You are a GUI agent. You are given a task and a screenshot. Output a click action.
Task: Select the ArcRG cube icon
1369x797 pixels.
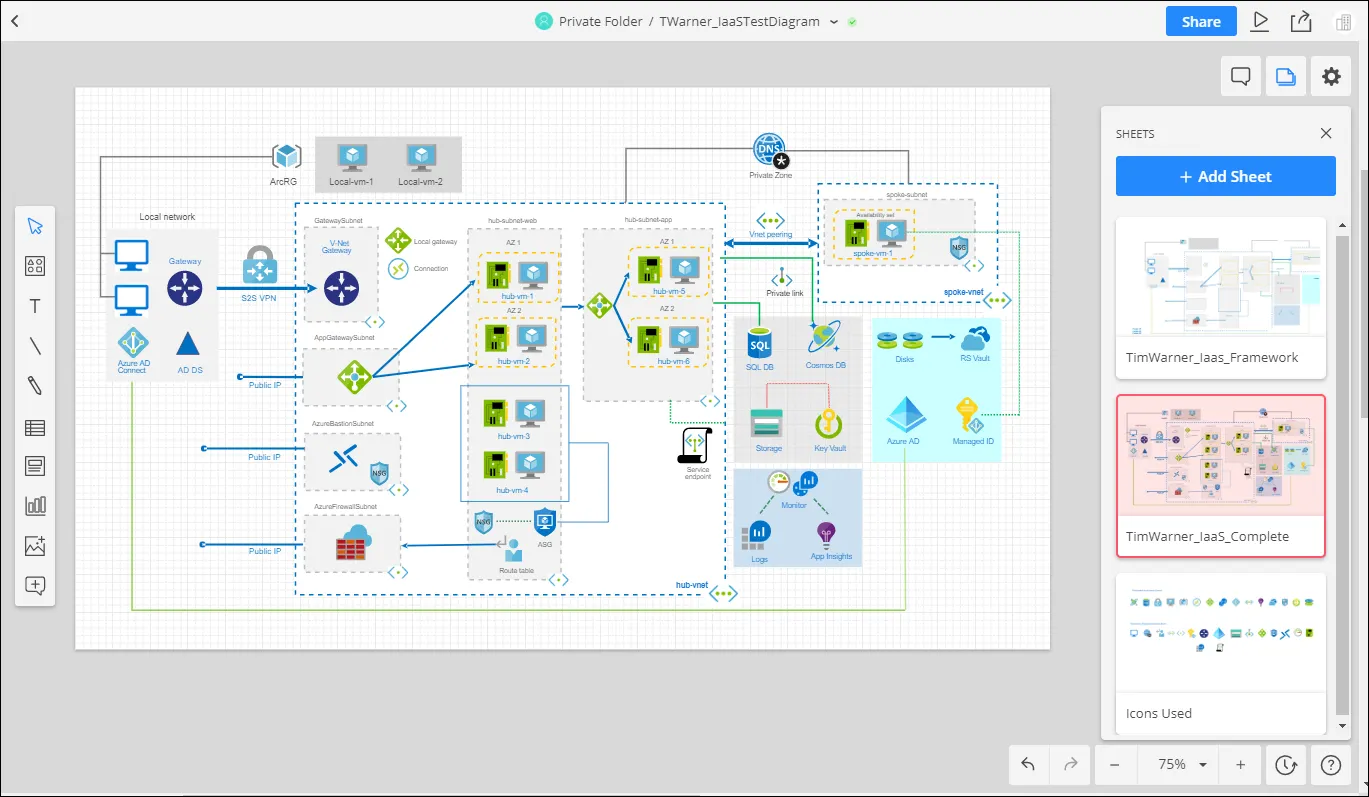coord(287,157)
